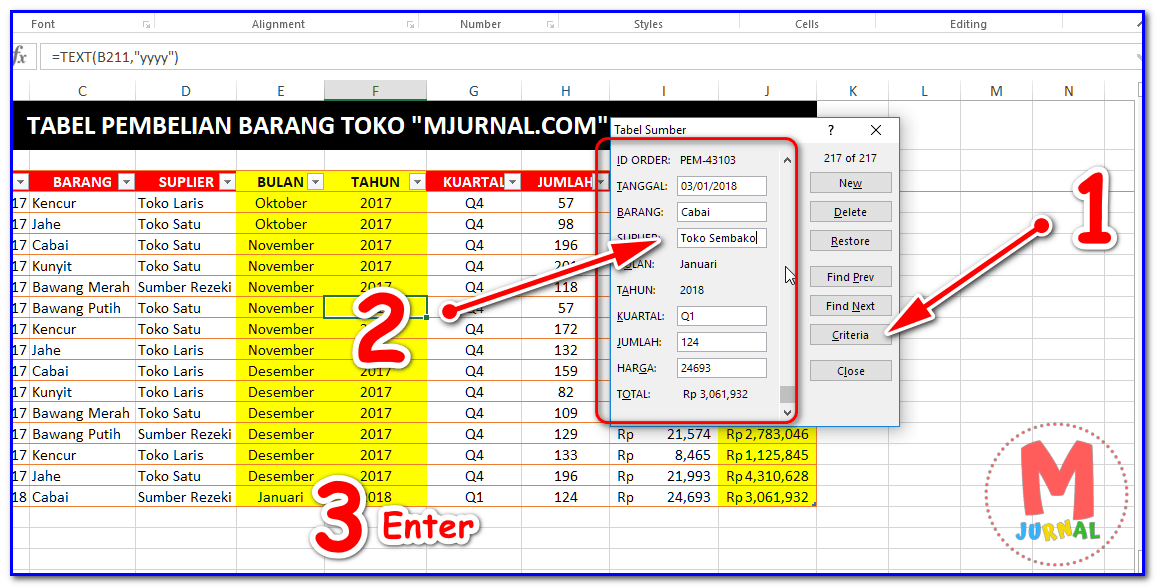Screen dimensions: 1156x587
Task: Click the Q1 cell in the KUARTAL column
Action: (473, 497)
